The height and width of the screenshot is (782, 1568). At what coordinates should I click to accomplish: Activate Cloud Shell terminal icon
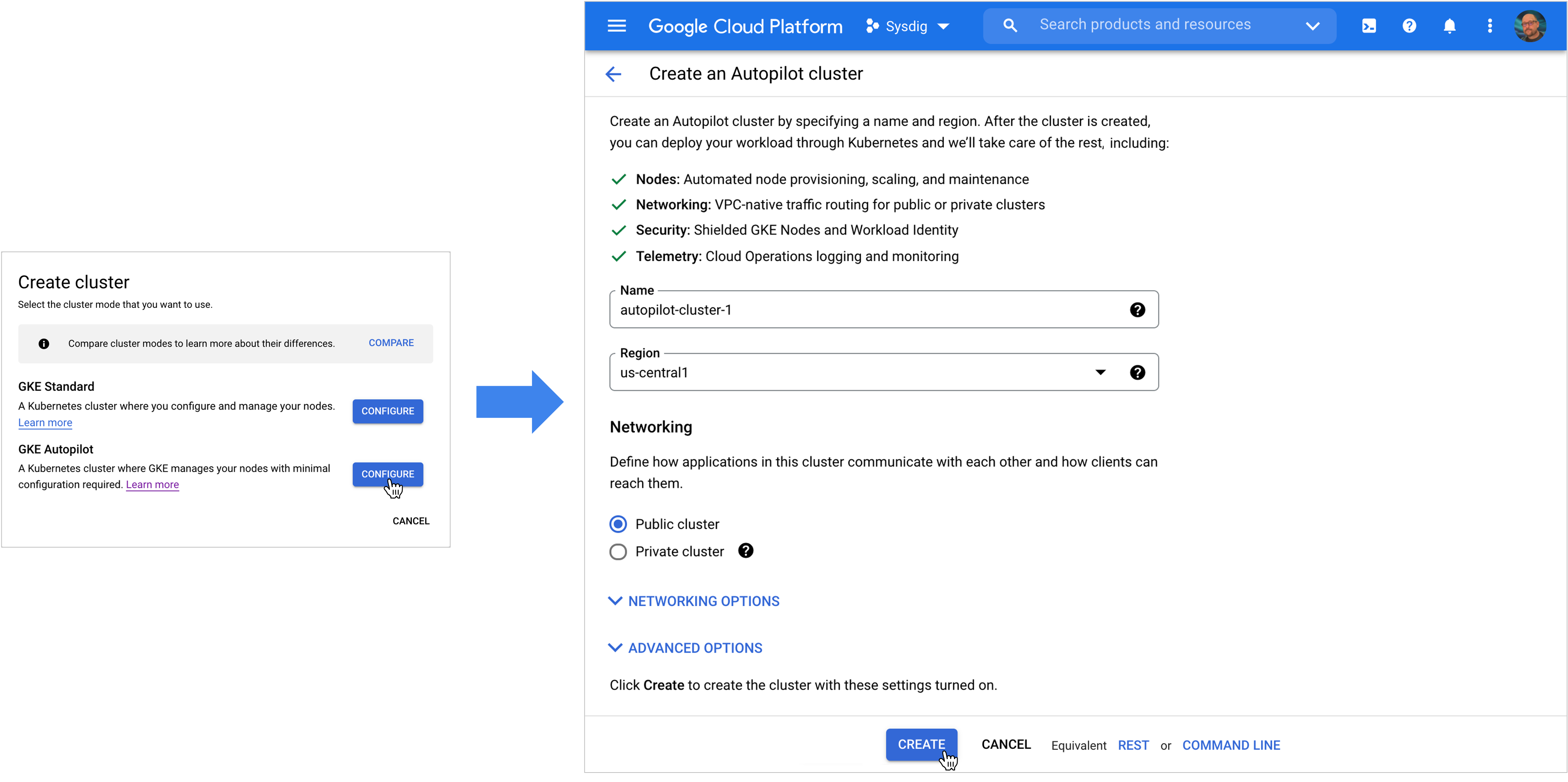coord(1369,26)
